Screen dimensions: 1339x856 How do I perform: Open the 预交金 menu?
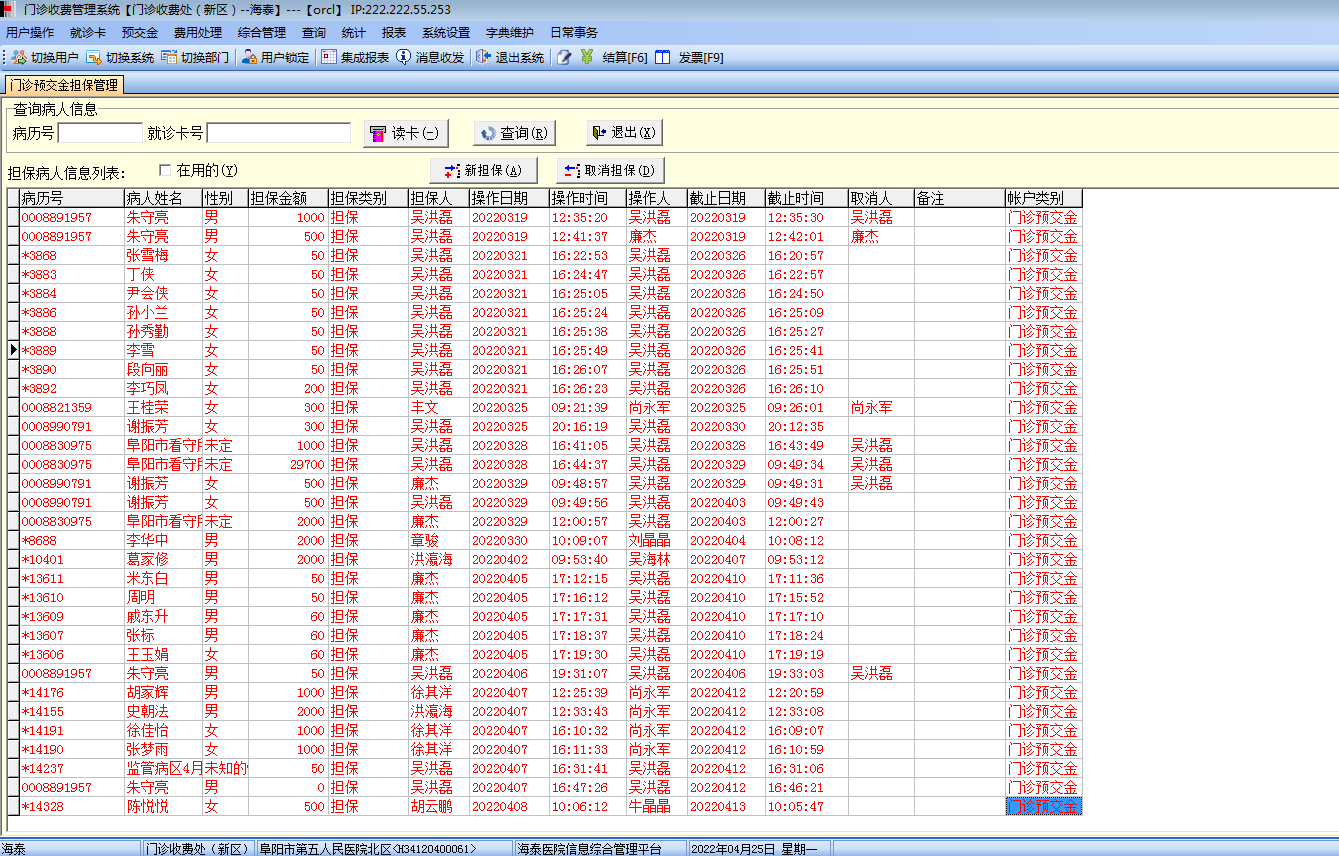139,33
